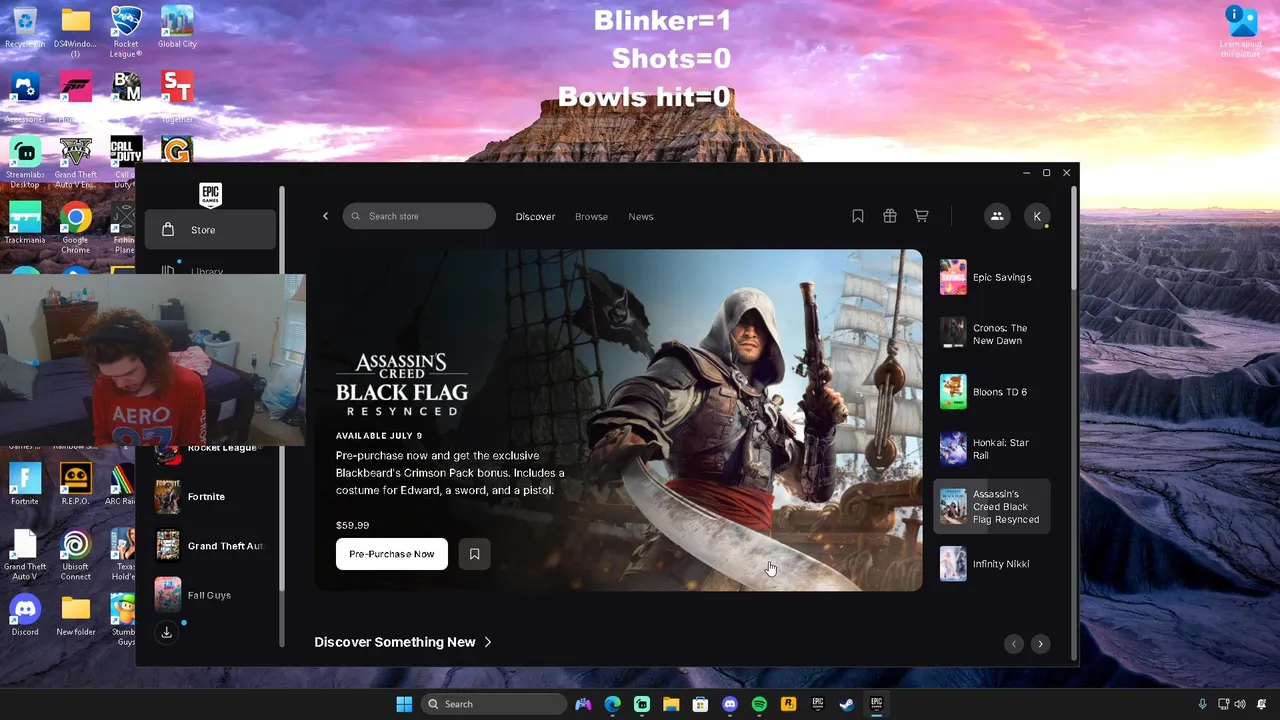Screen dimensions: 1280x720
Task: Add Black Flag Resynced to wishlist
Action: tap(474, 554)
